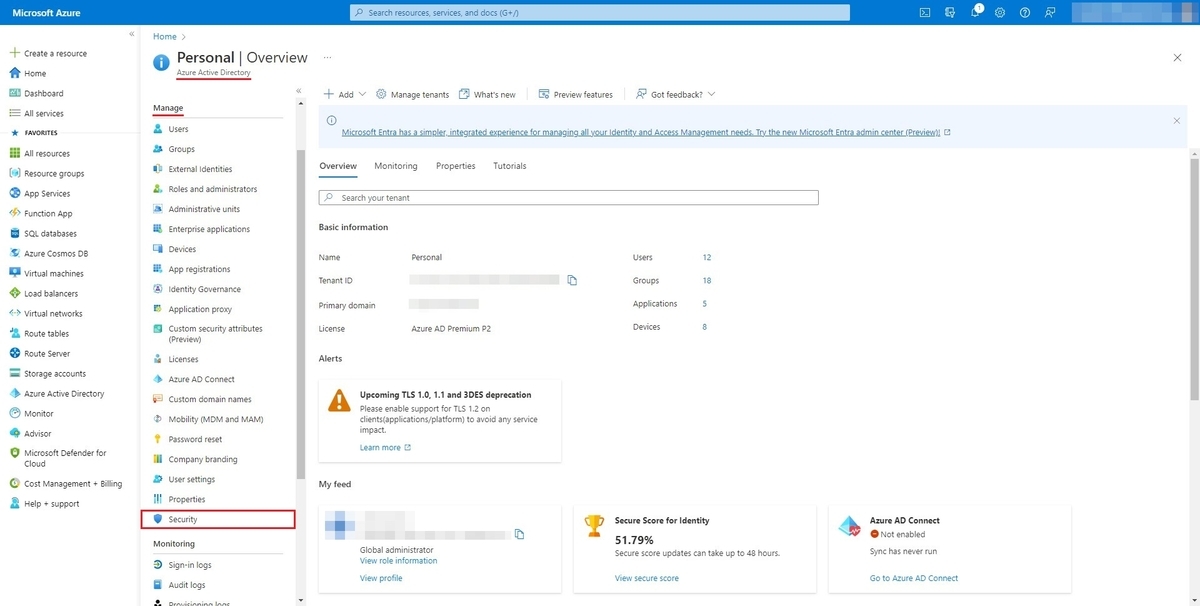
Task: Open notifications bell icon
Action: [x=977, y=13]
